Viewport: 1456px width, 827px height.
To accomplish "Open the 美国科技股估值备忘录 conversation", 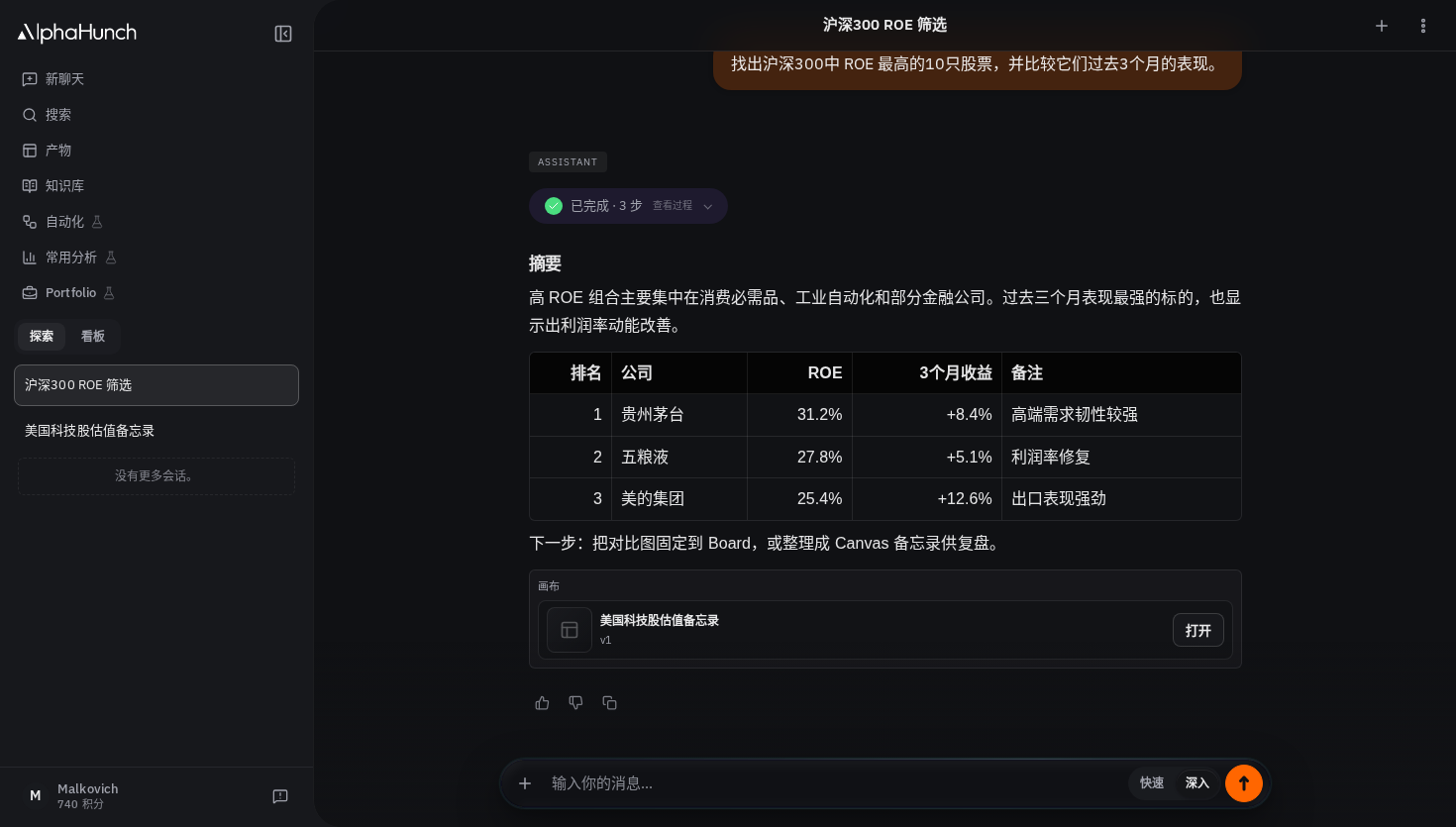I will coord(156,431).
